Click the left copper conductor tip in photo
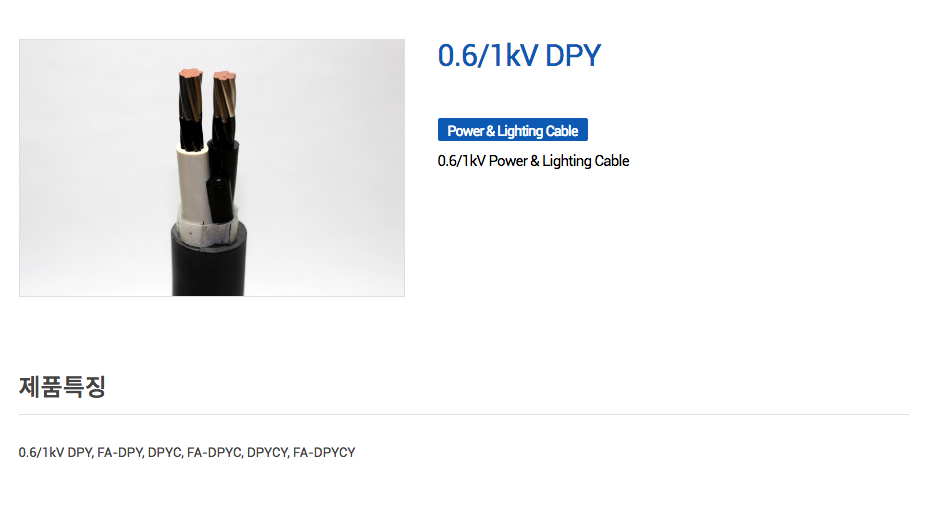Image resolution: width=938 pixels, height=512 pixels. point(190,75)
